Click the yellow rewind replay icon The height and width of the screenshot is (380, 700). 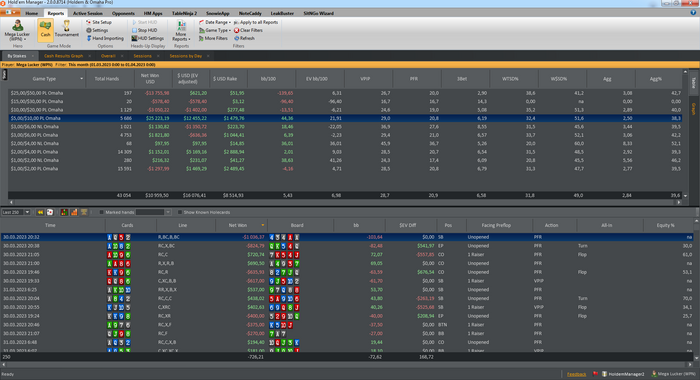tap(40, 212)
